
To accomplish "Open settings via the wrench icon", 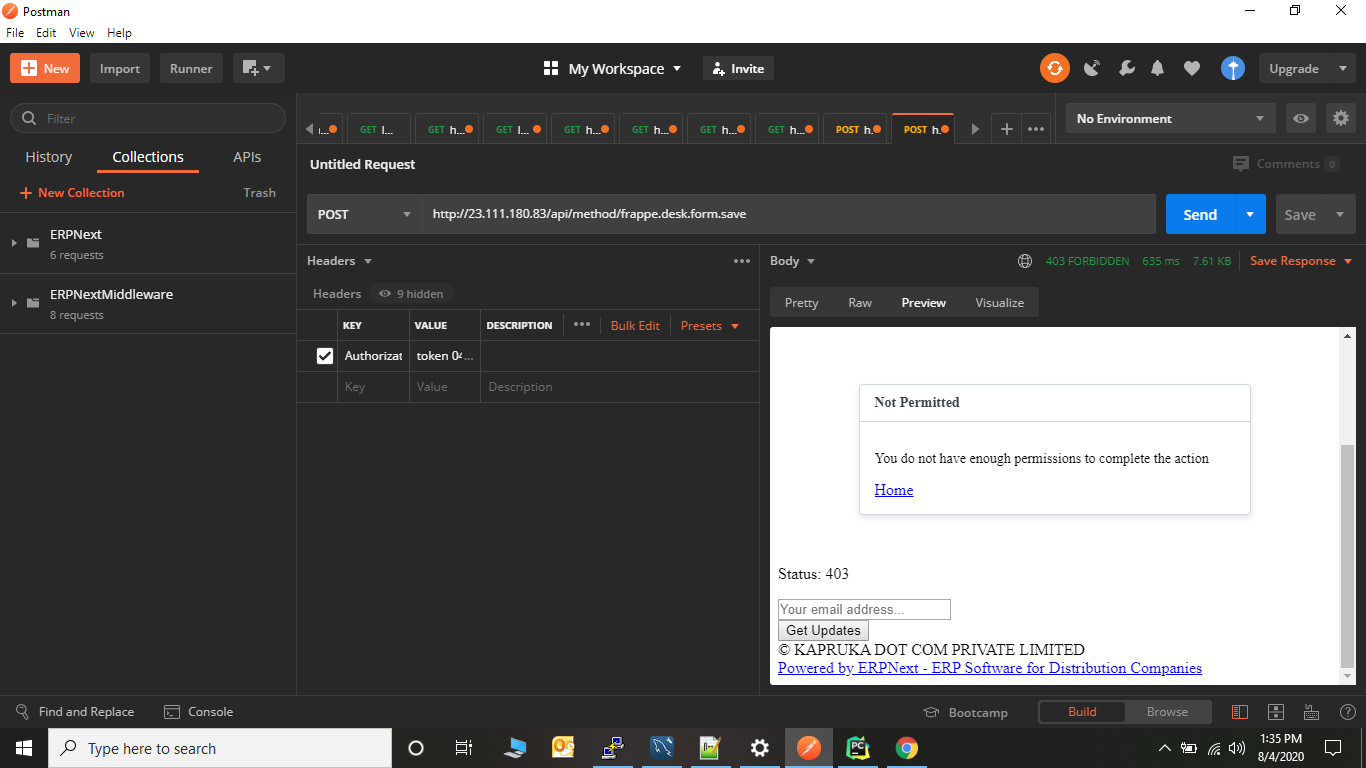I will pos(1126,68).
